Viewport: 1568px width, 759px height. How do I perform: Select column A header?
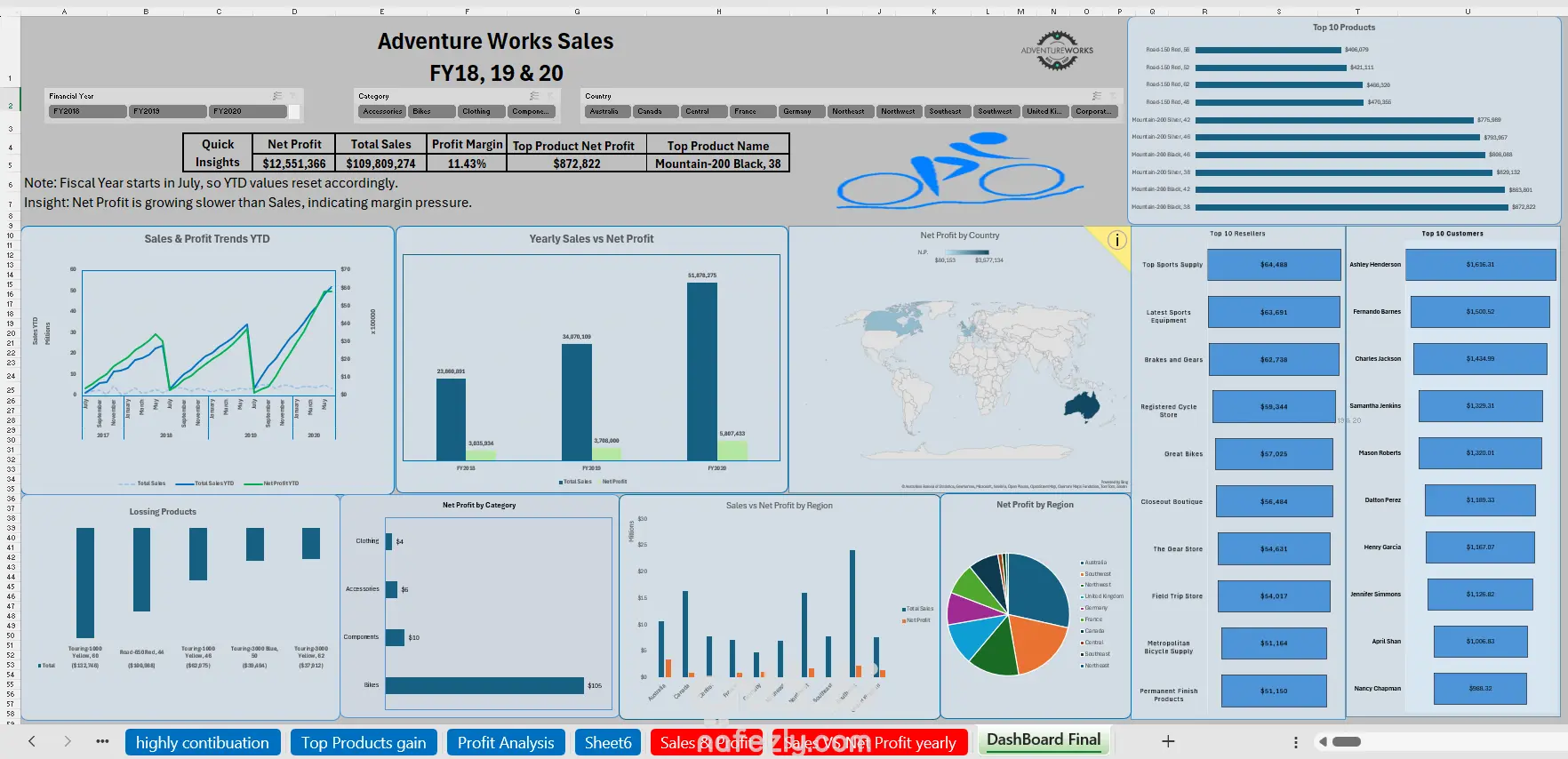coord(64,12)
